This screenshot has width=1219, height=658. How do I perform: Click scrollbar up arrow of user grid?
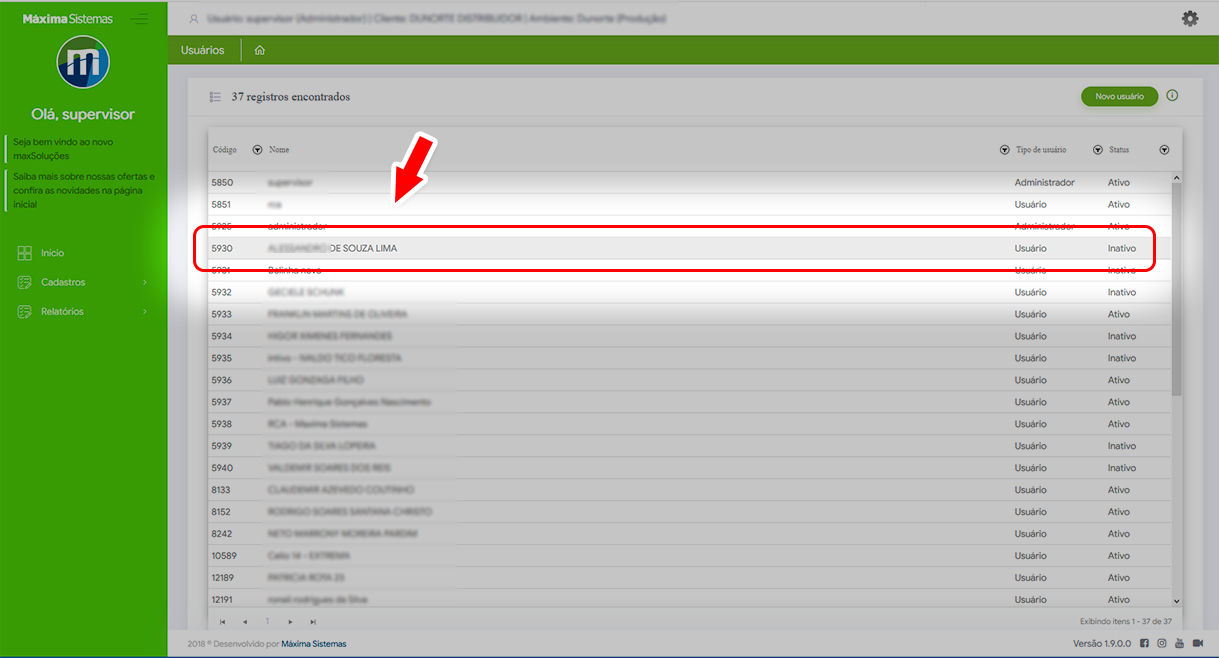tap(1176, 178)
